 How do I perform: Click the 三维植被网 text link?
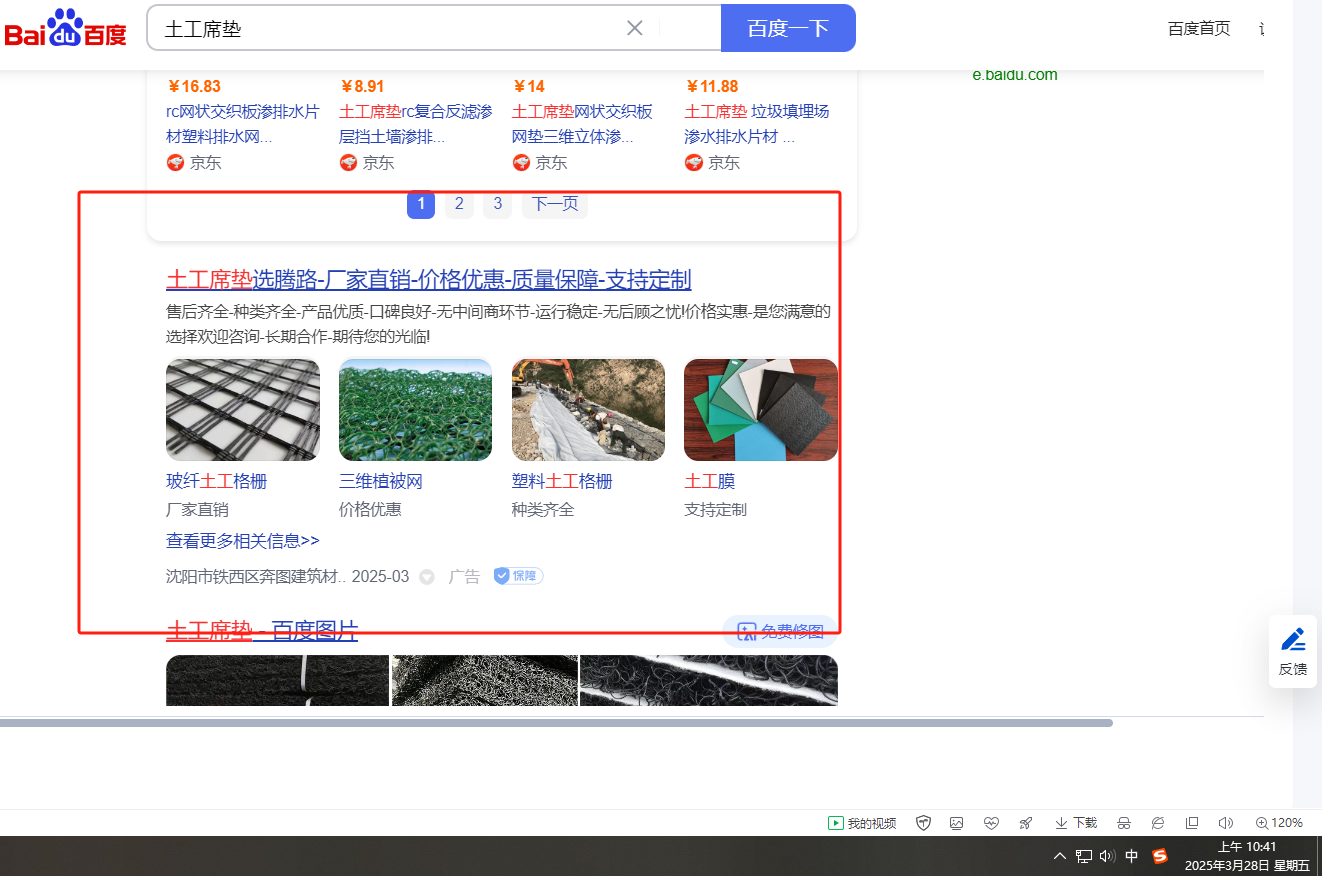point(381,482)
